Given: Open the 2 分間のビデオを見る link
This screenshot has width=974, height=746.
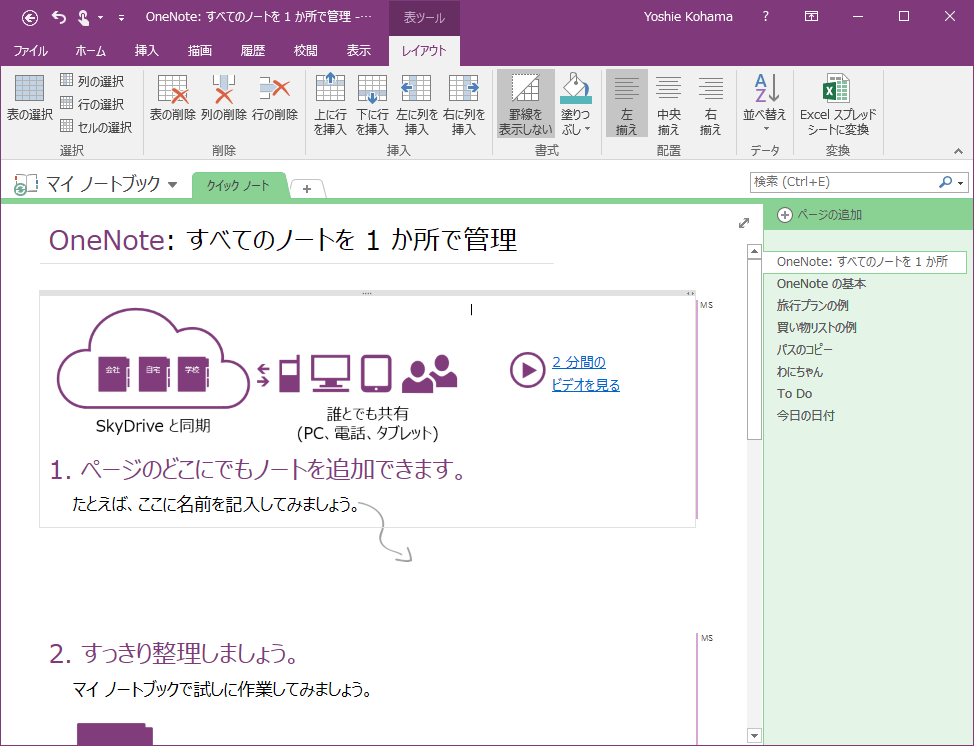Looking at the screenshot, I should tap(585, 373).
